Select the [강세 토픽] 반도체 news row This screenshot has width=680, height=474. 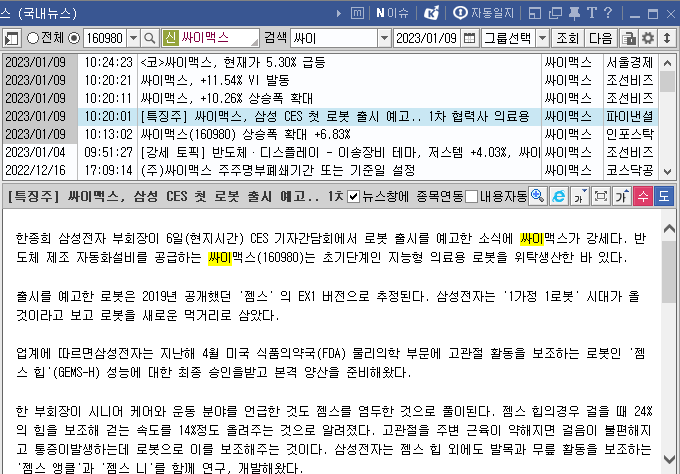pos(330,152)
